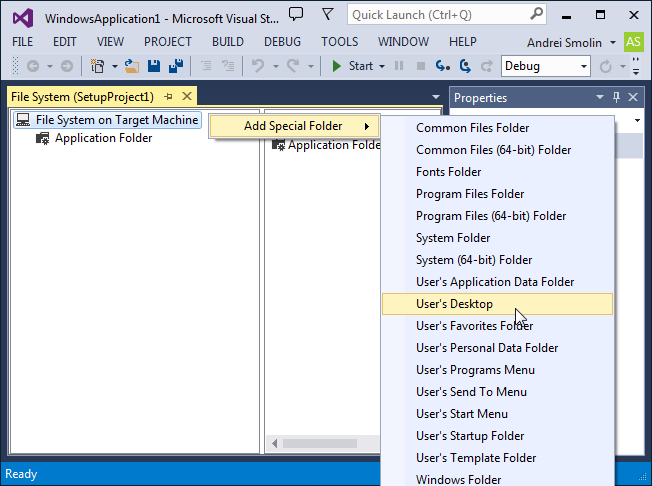
Task: Close the Properties panel
Action: [633, 97]
